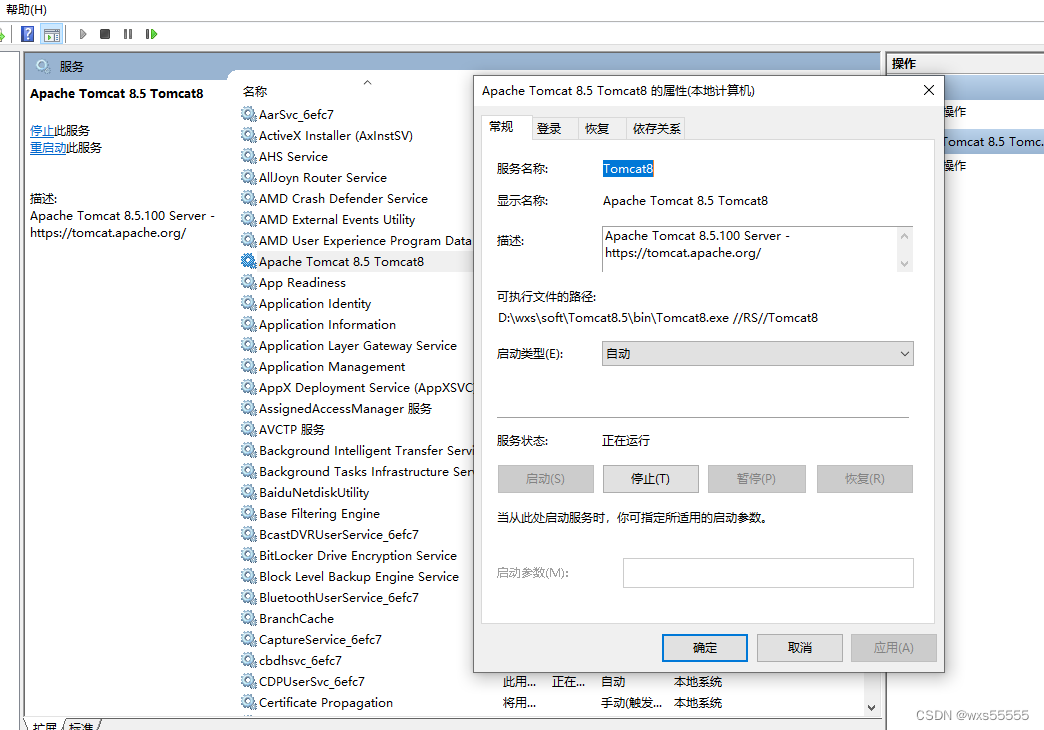Select the AssignedAccessManager 服务 row
This screenshot has width=1044, height=730.
[357, 408]
